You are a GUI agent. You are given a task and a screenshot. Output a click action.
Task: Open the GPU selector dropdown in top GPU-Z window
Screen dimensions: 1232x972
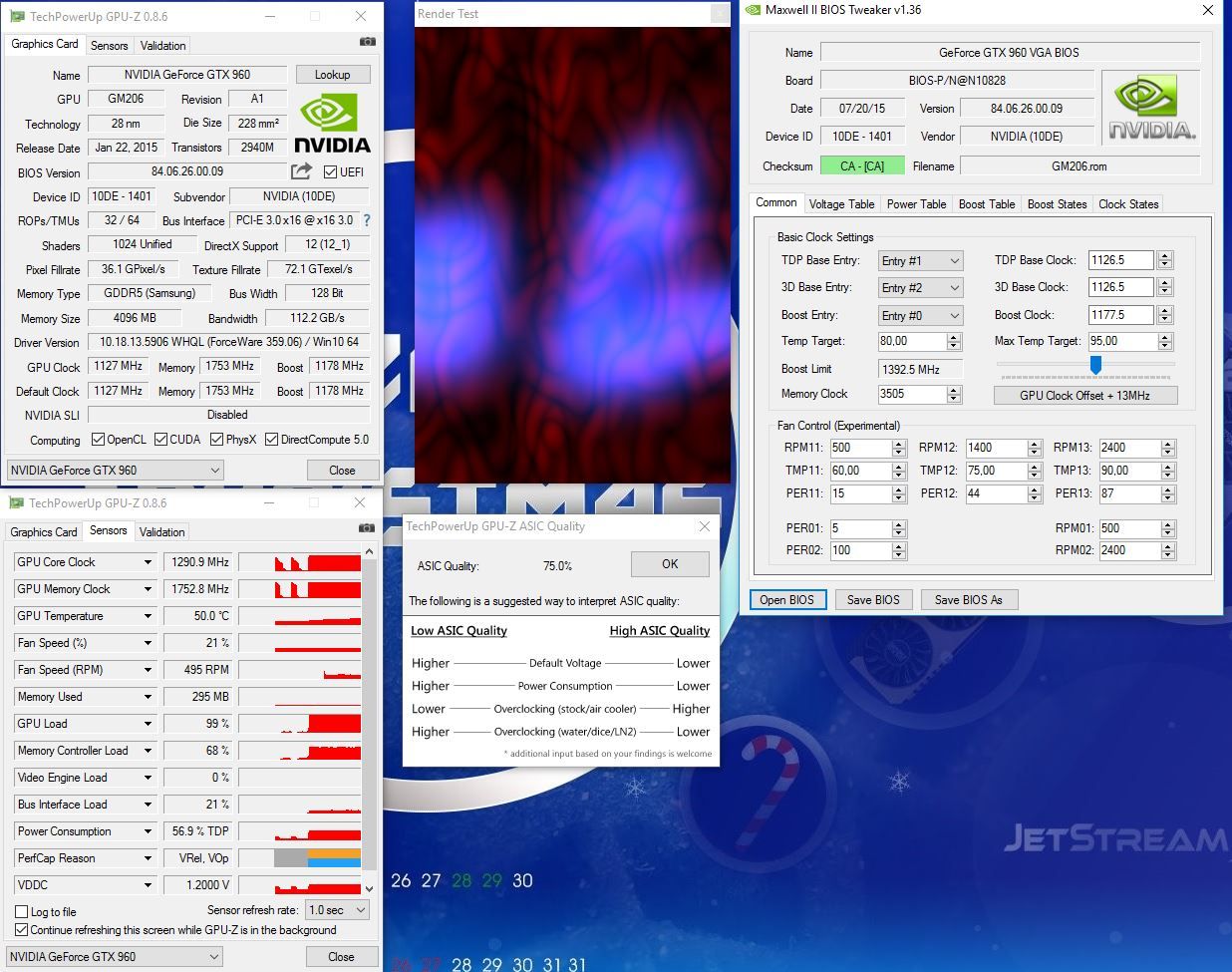click(x=115, y=470)
